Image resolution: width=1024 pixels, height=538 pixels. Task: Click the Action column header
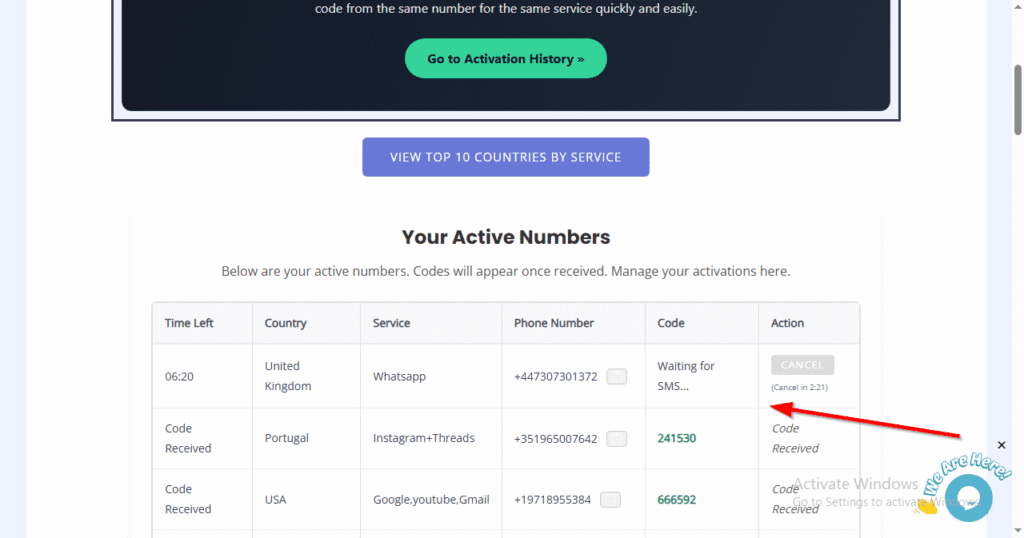[x=788, y=323]
